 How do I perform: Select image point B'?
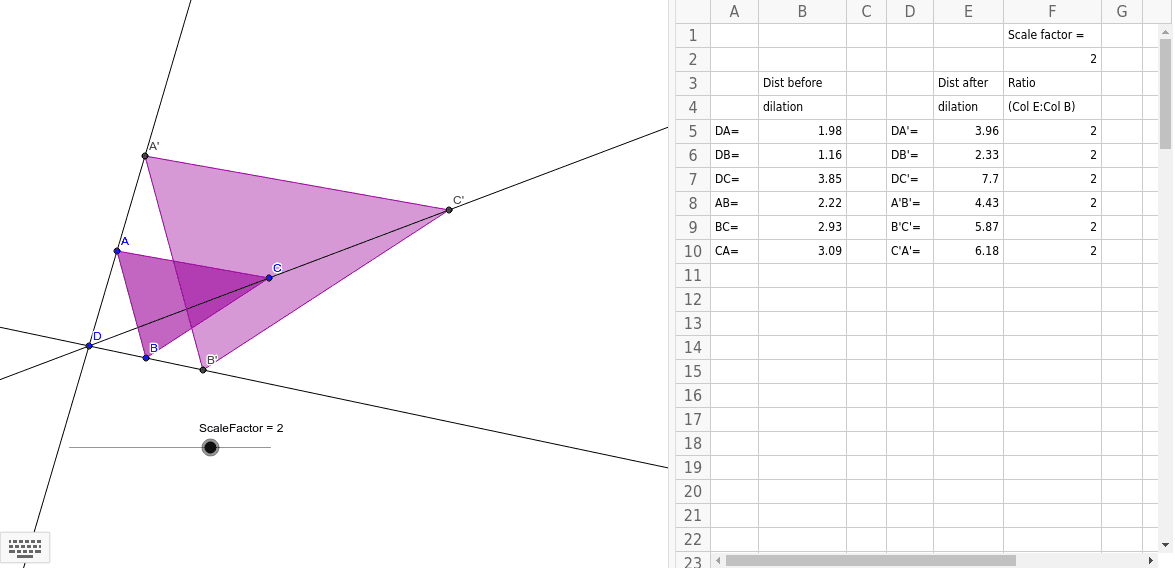203,369
